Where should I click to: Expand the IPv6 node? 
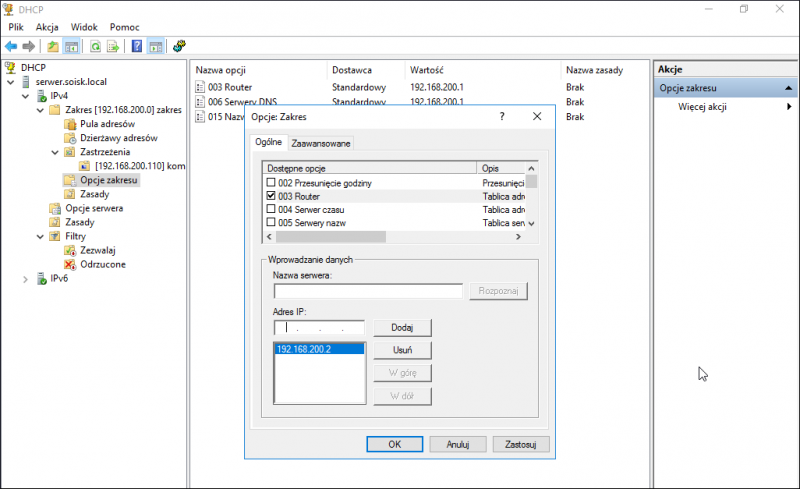pyautogui.click(x=25, y=278)
